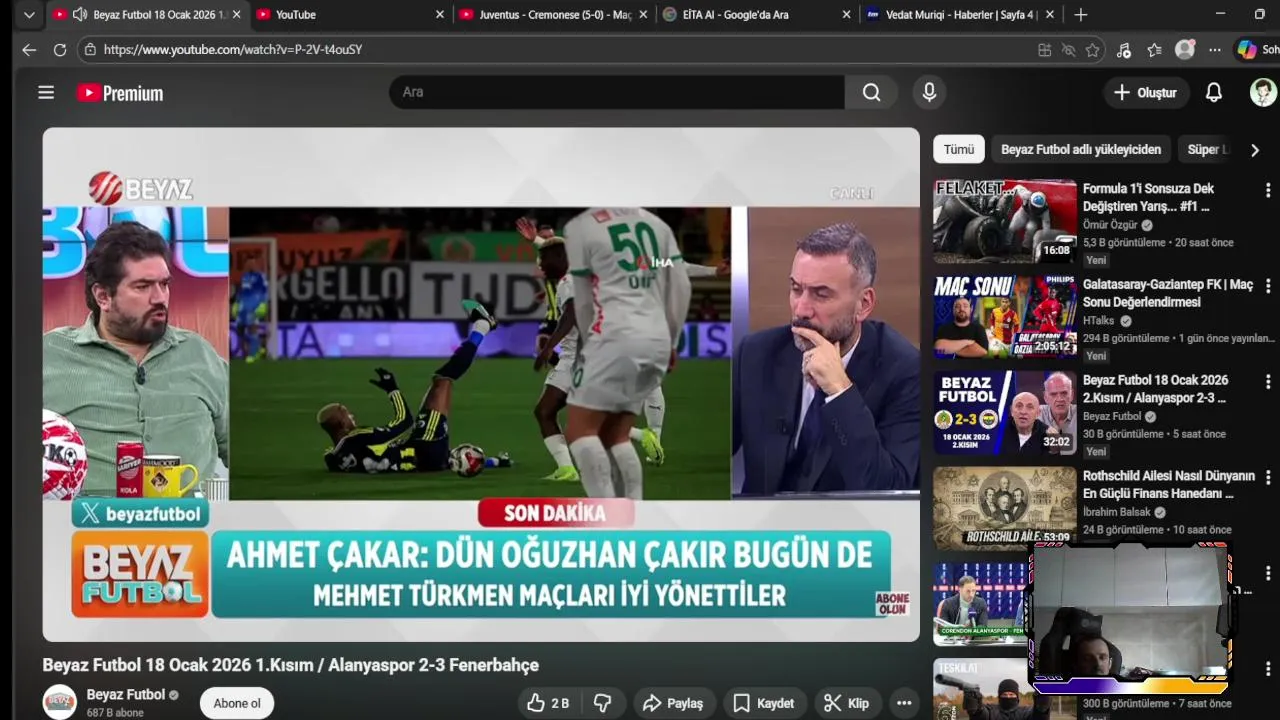1280x720 pixels.
Task: Open the YouTube hamburger guide menu
Action: coord(46,93)
